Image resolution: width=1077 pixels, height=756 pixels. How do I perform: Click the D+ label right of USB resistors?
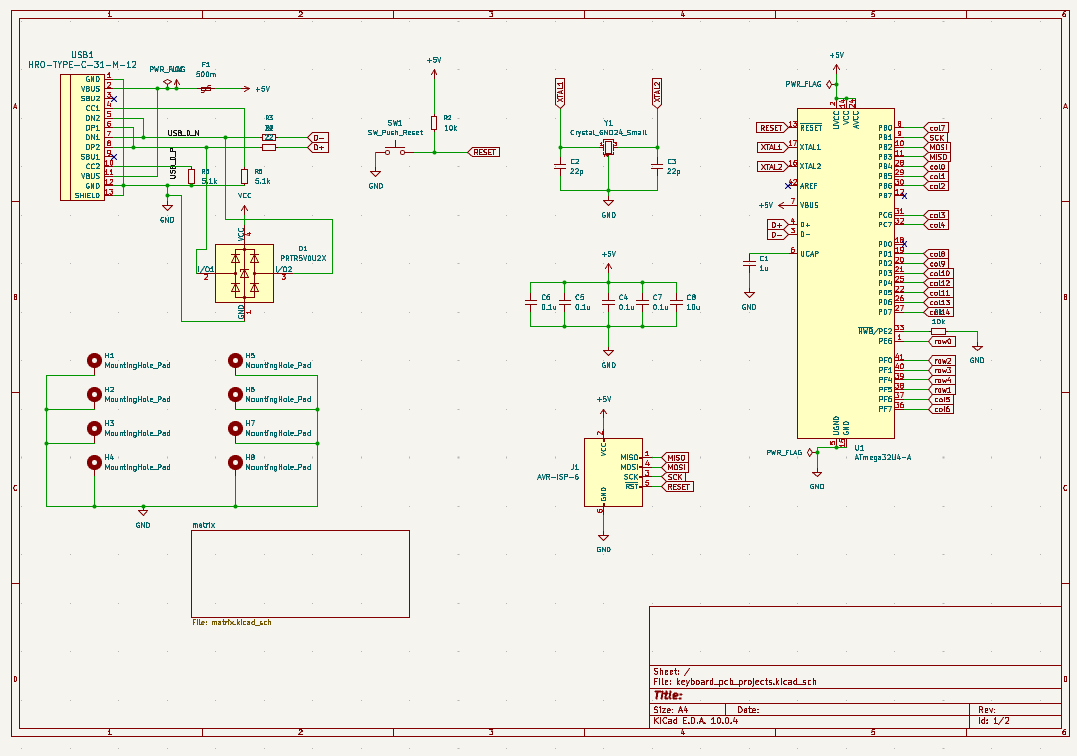(317, 147)
